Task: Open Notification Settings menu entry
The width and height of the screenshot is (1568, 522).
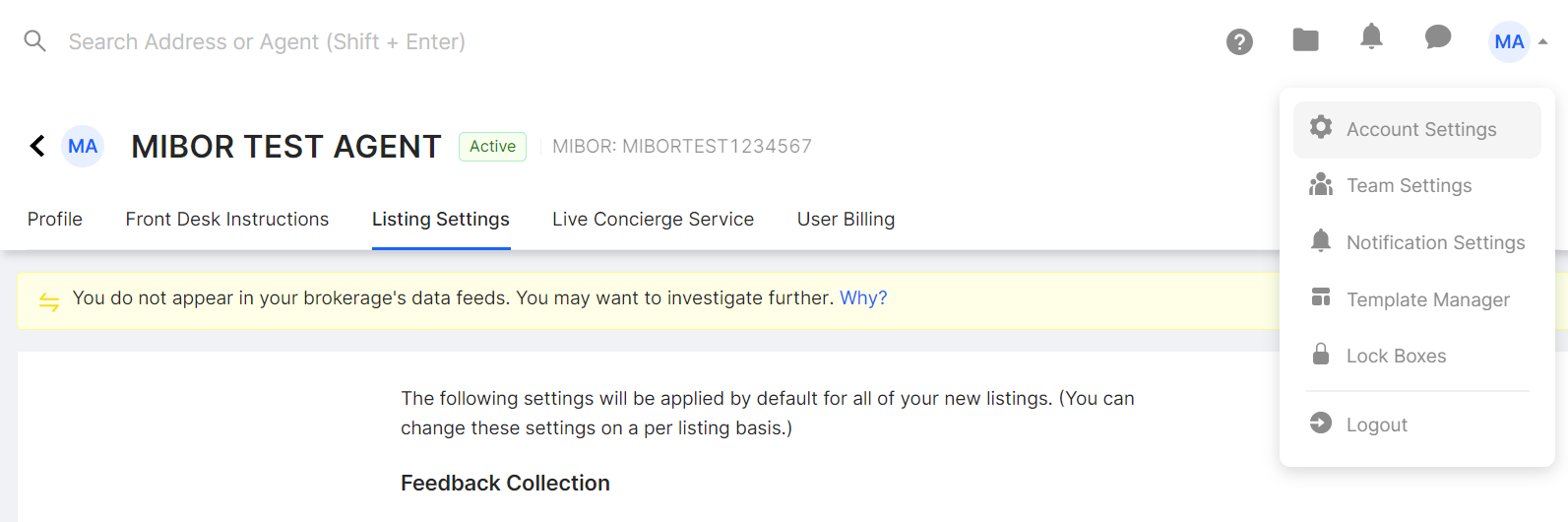Action: coord(1435,242)
